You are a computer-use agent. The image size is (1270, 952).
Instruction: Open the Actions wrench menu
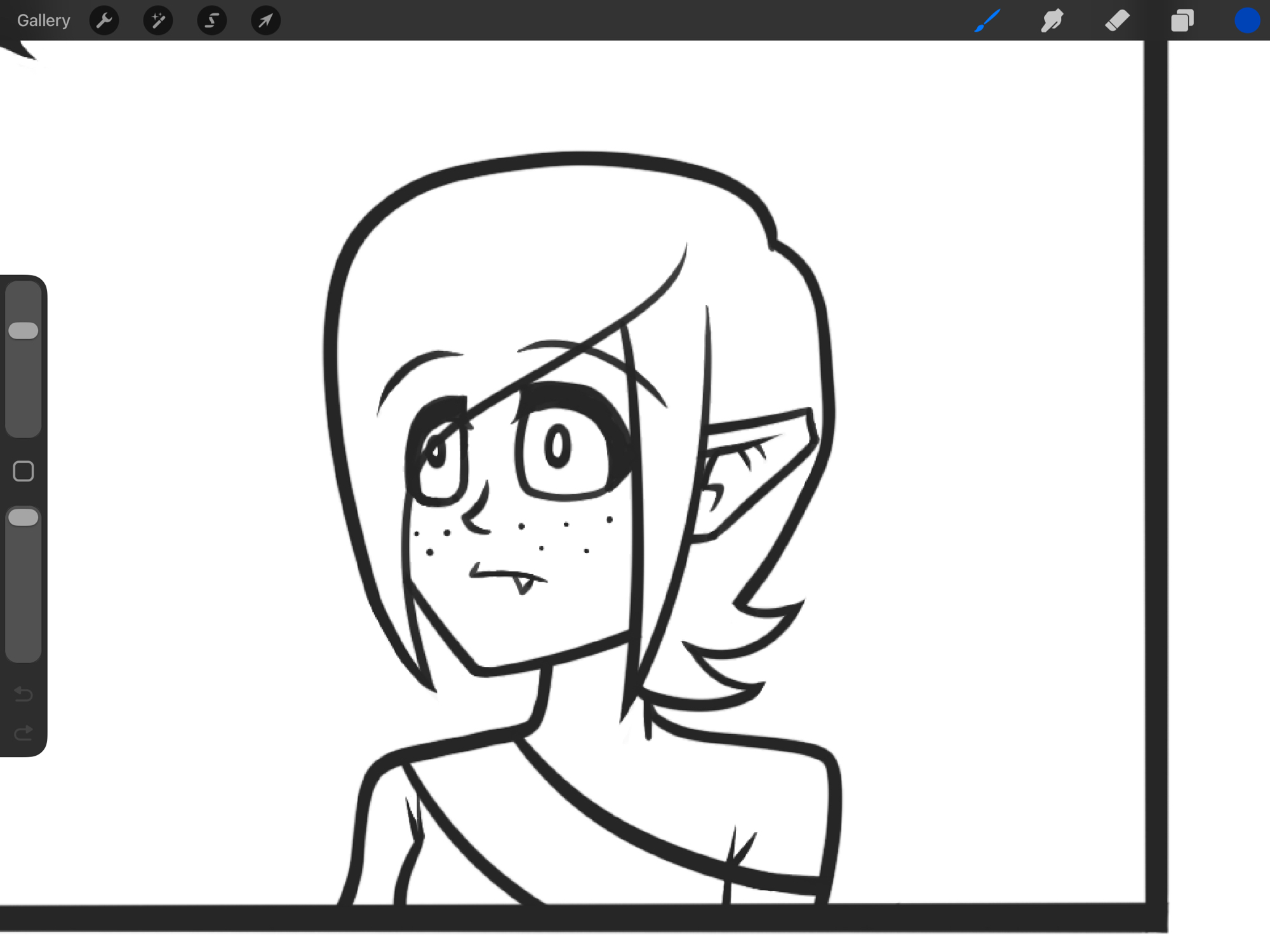coord(104,20)
